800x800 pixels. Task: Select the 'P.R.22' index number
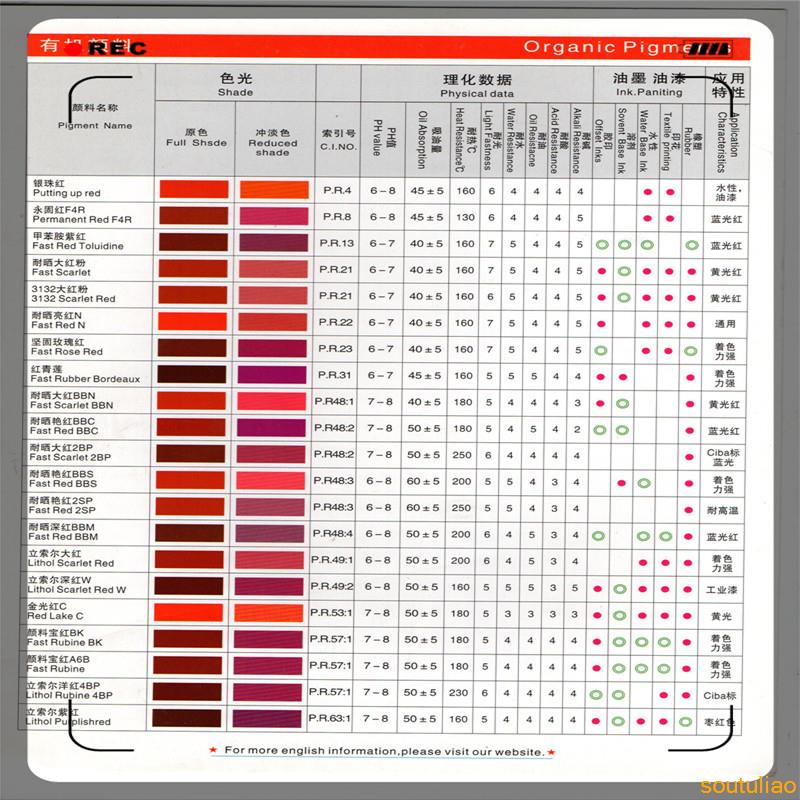pos(335,322)
